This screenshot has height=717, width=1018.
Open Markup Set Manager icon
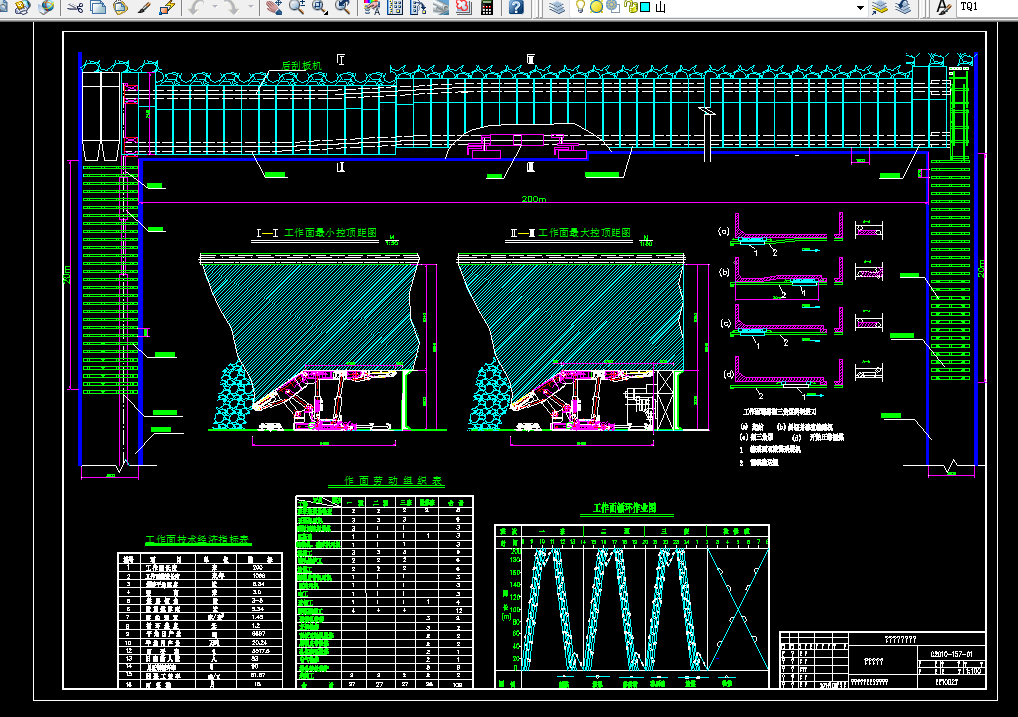(x=464, y=8)
